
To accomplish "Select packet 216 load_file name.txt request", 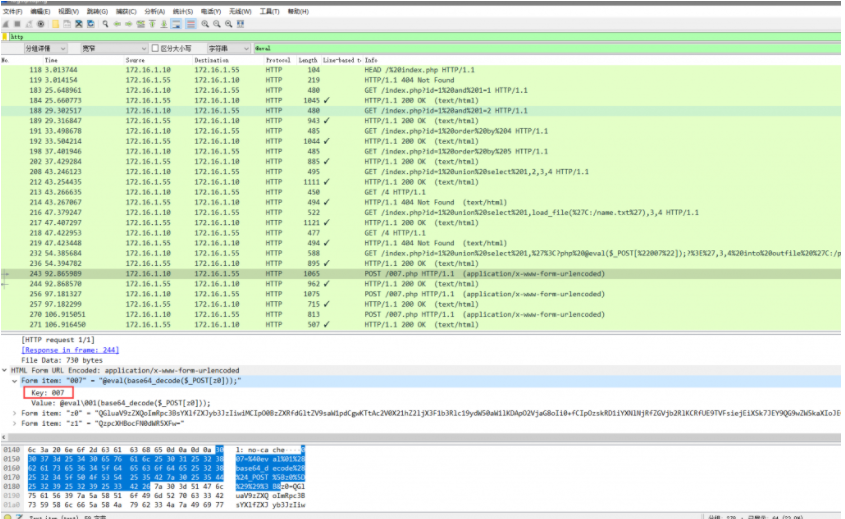I will pyautogui.click(x=420, y=212).
